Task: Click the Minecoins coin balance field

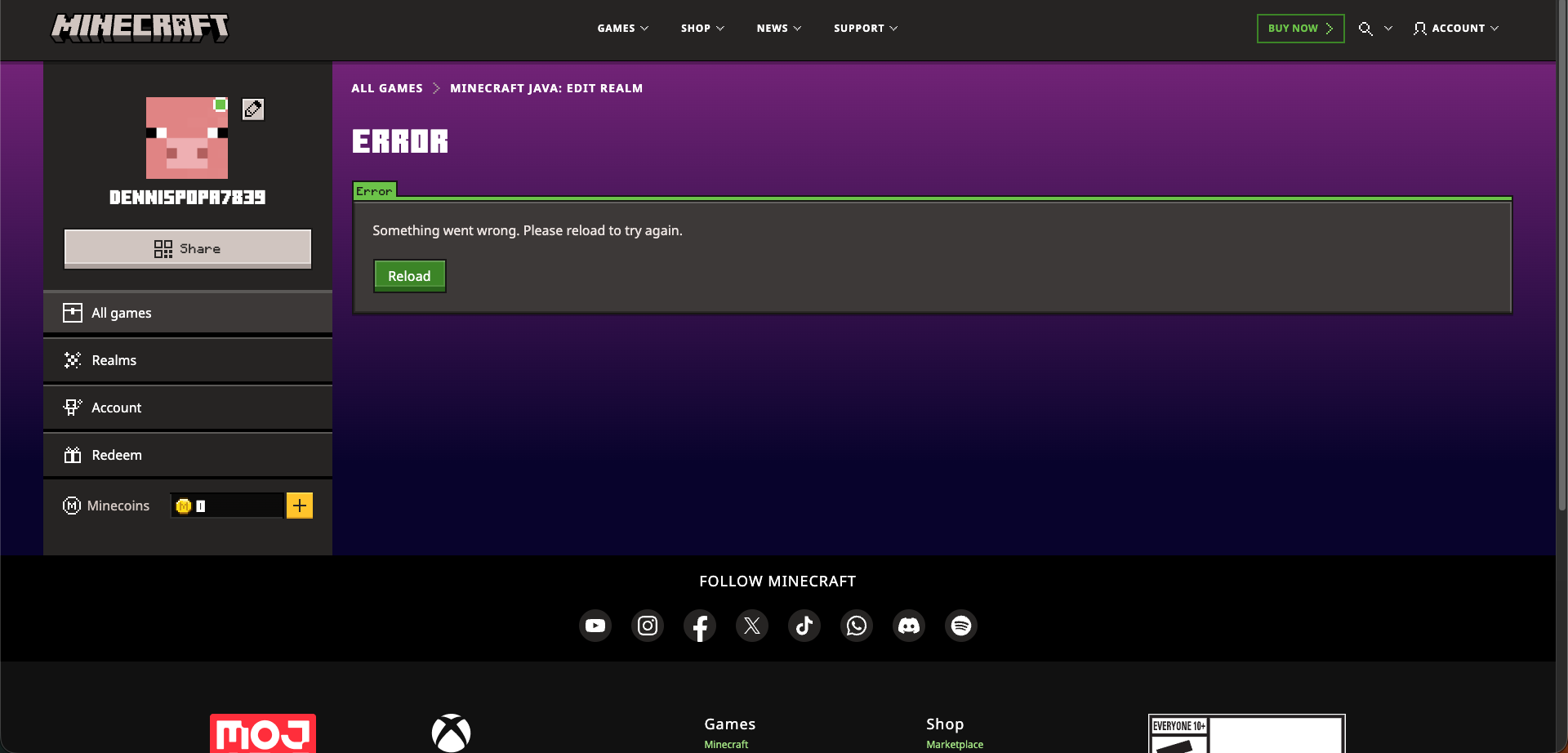Action: coord(227,506)
